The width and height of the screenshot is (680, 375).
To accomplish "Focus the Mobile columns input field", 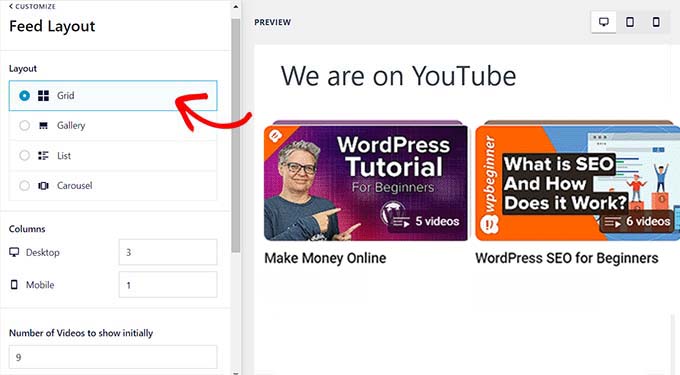I will 168,285.
